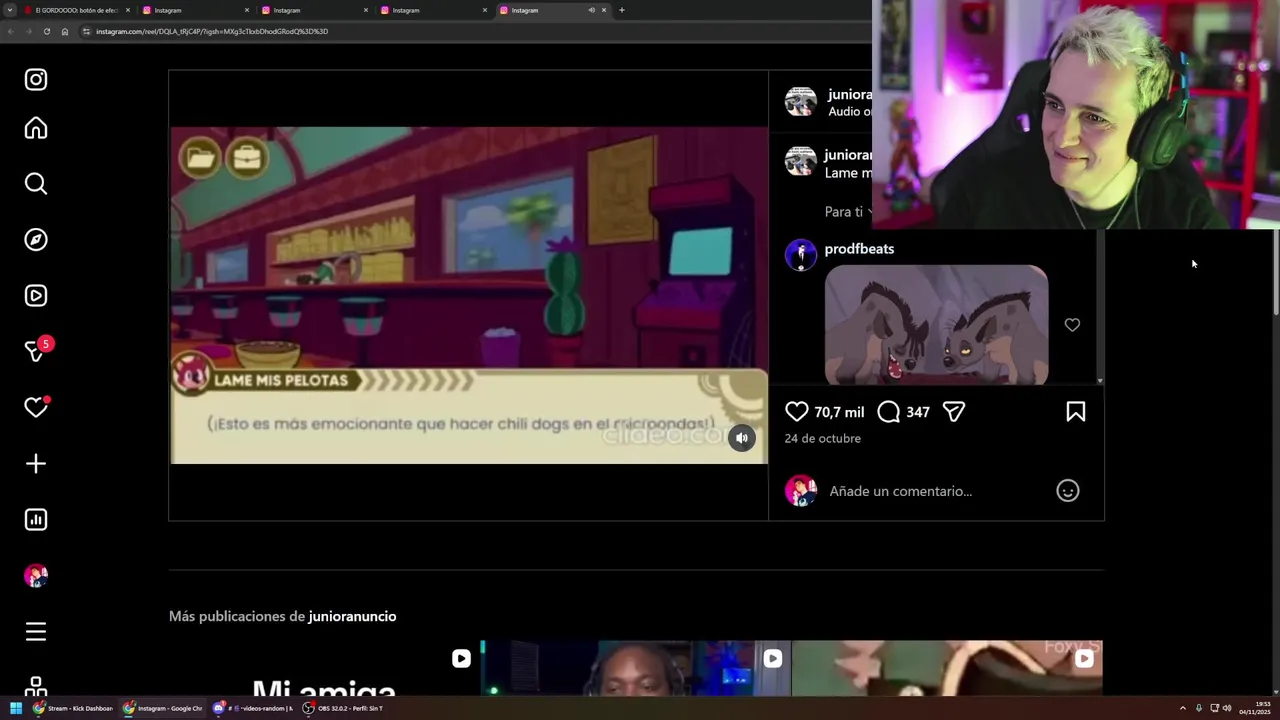Open Messages with 5 unread badge
Image resolution: width=1280 pixels, height=720 pixels.
38,350
